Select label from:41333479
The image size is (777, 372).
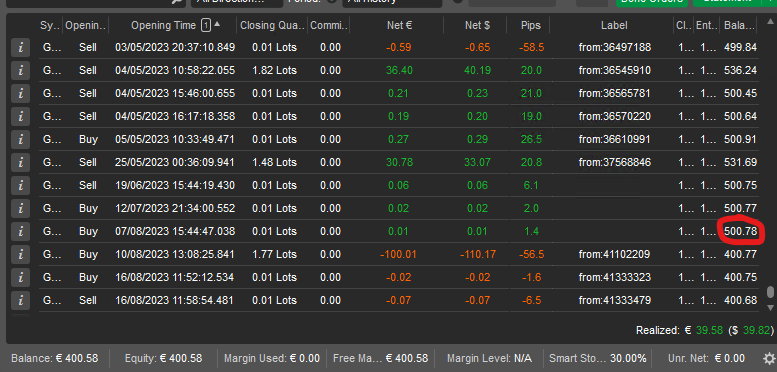coord(614,300)
